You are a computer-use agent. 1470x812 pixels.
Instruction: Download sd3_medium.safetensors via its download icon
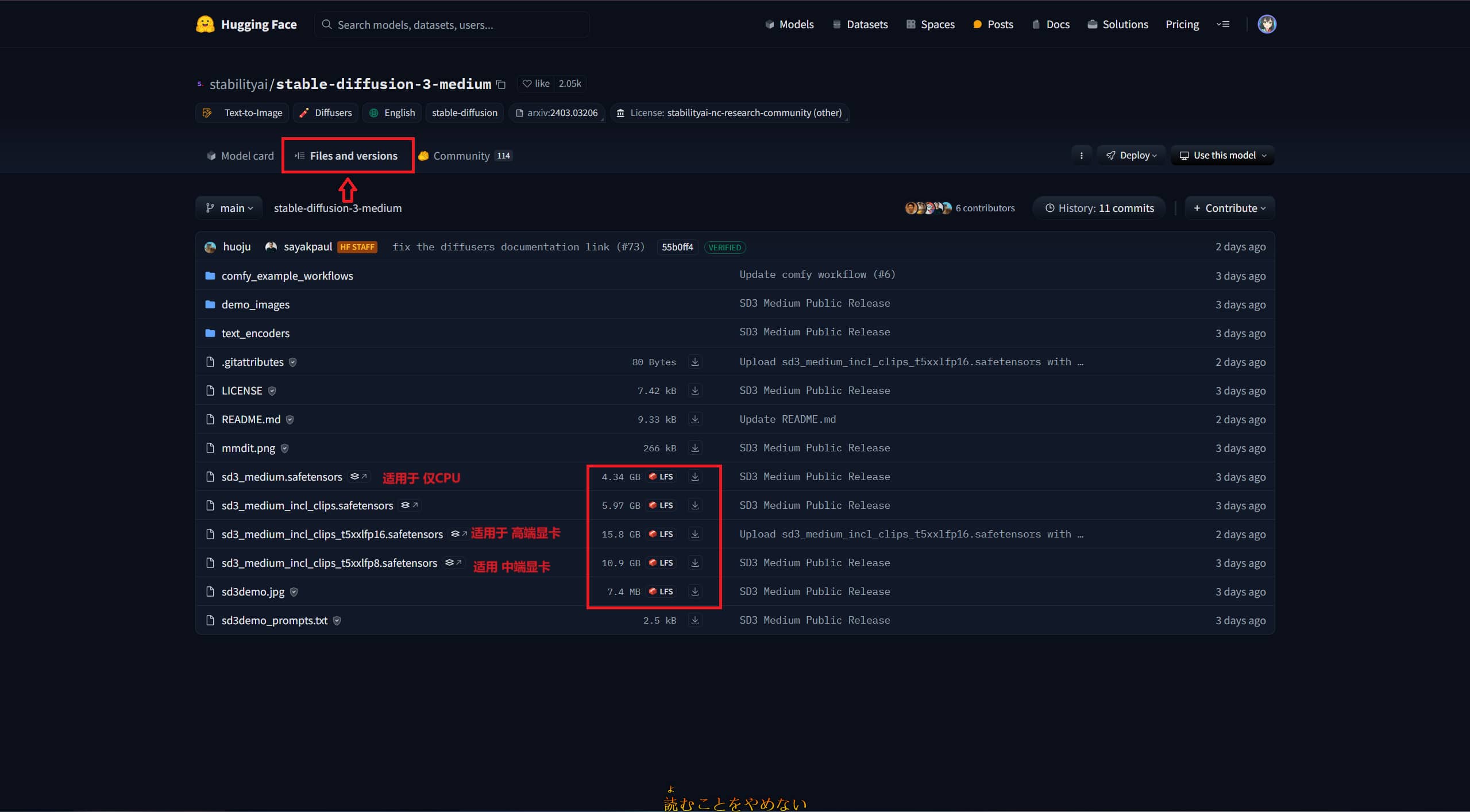tap(695, 477)
